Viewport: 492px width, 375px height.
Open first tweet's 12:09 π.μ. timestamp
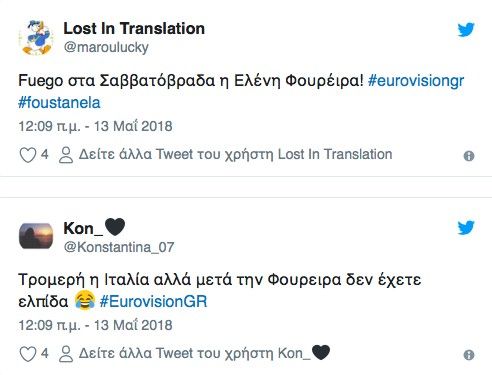[49, 126]
